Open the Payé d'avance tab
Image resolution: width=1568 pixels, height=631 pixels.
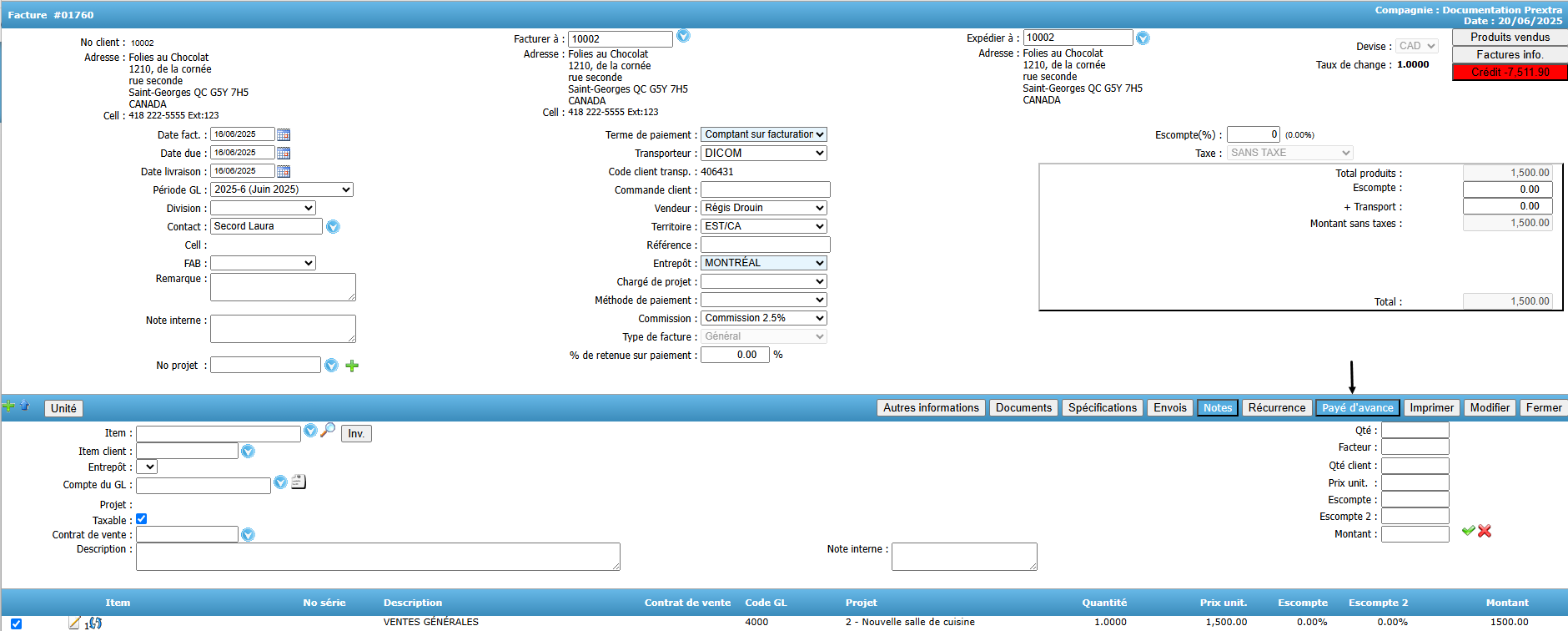pos(1357,408)
